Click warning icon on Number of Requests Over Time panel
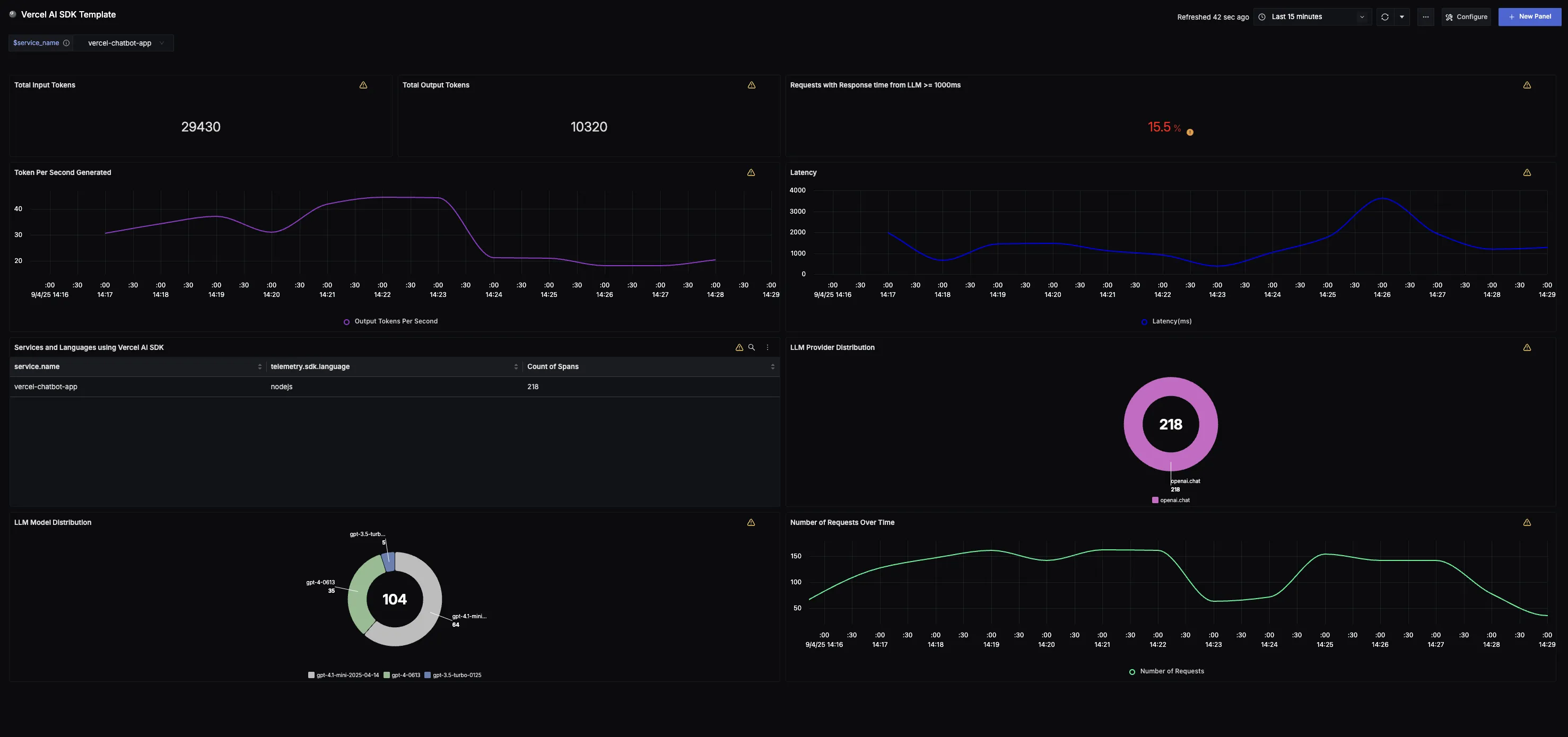 tap(1527, 523)
